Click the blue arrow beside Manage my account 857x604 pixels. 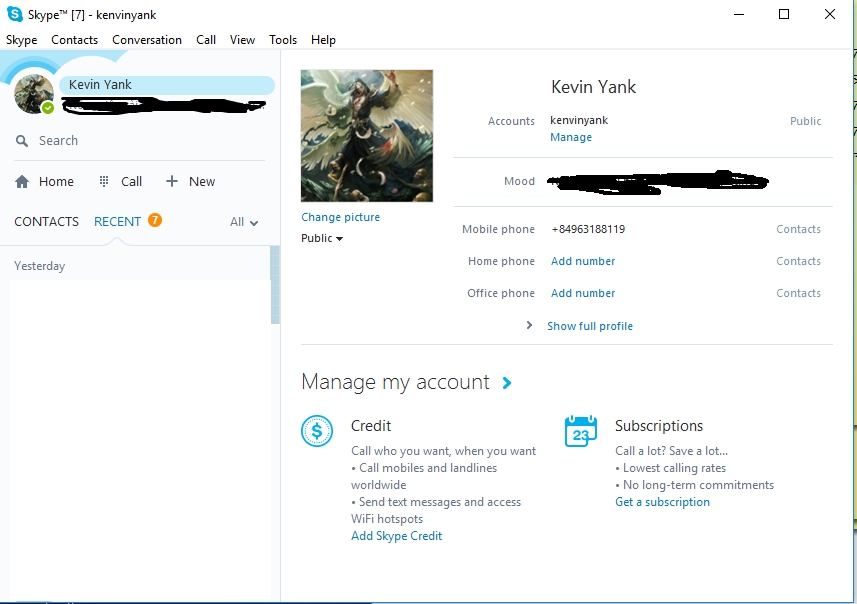(x=507, y=383)
